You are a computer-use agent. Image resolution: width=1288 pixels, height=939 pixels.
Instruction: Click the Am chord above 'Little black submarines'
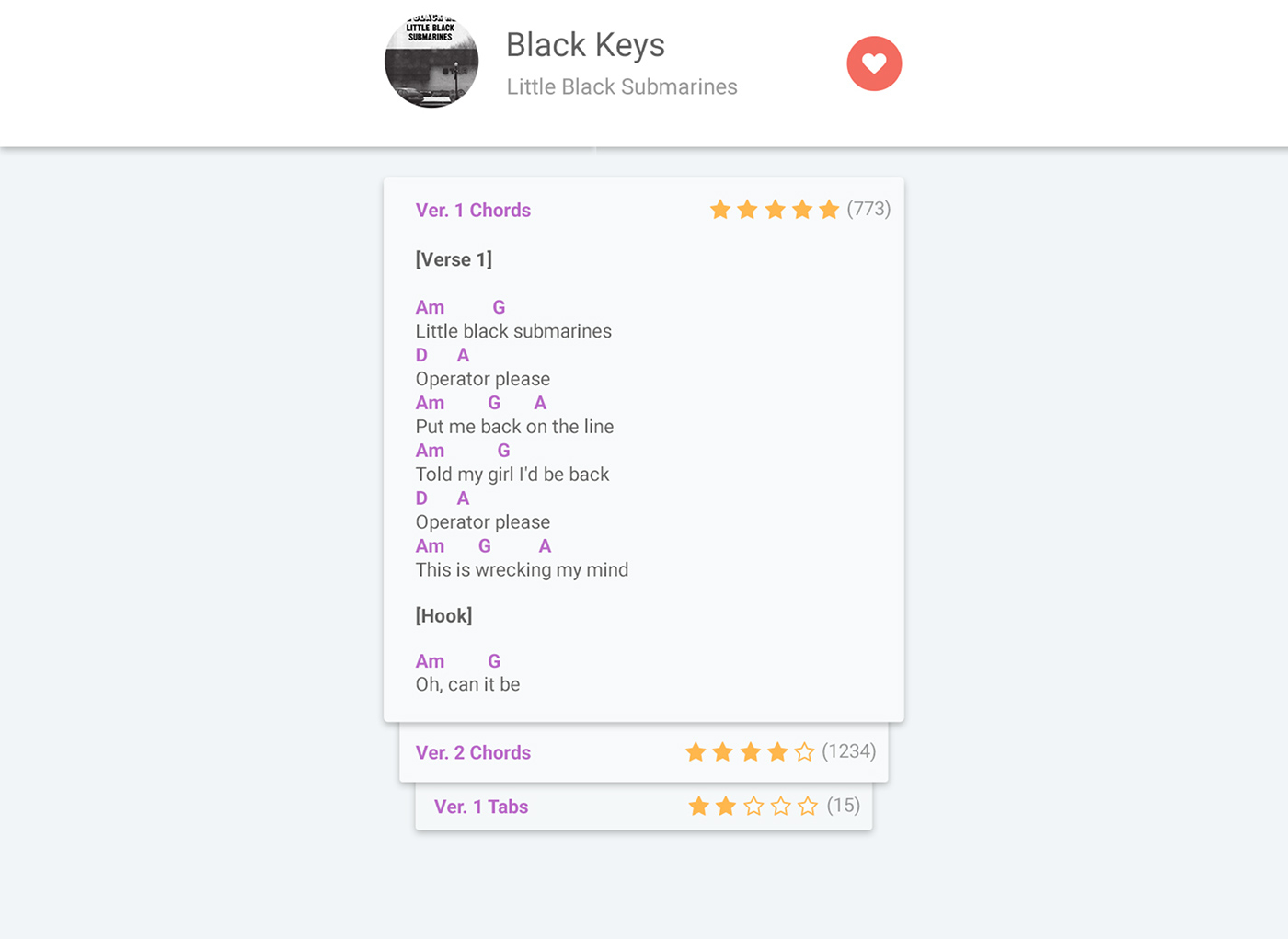[430, 307]
